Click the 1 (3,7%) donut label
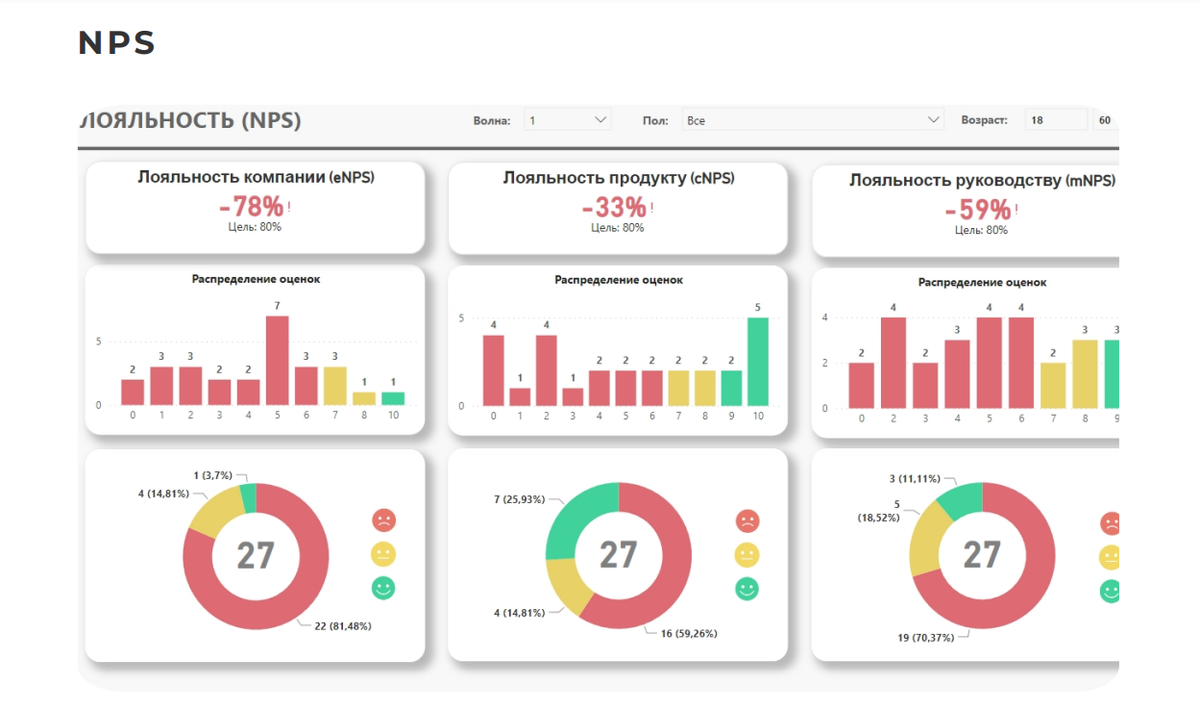Screen dimensions: 1200x710 [x=214, y=475]
